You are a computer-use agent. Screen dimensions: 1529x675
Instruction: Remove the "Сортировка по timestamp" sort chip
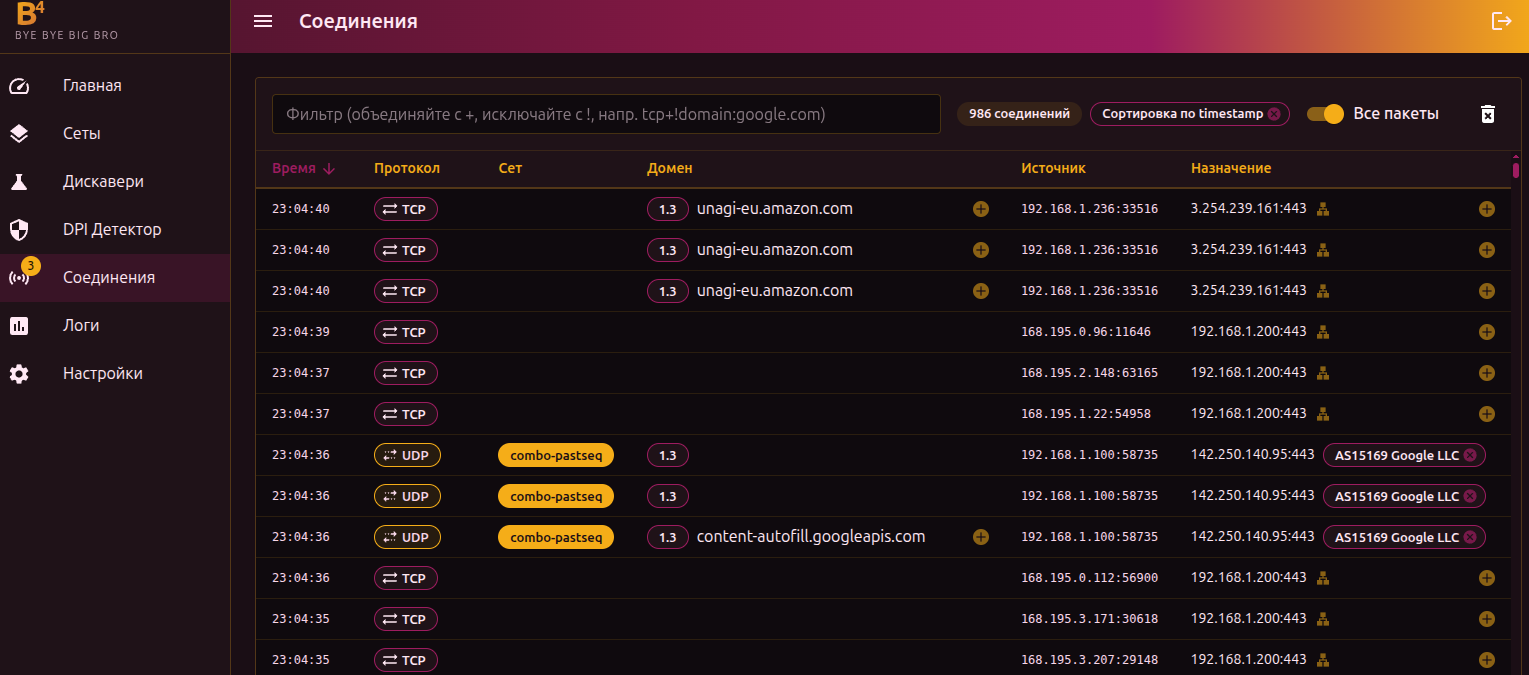pos(1273,114)
